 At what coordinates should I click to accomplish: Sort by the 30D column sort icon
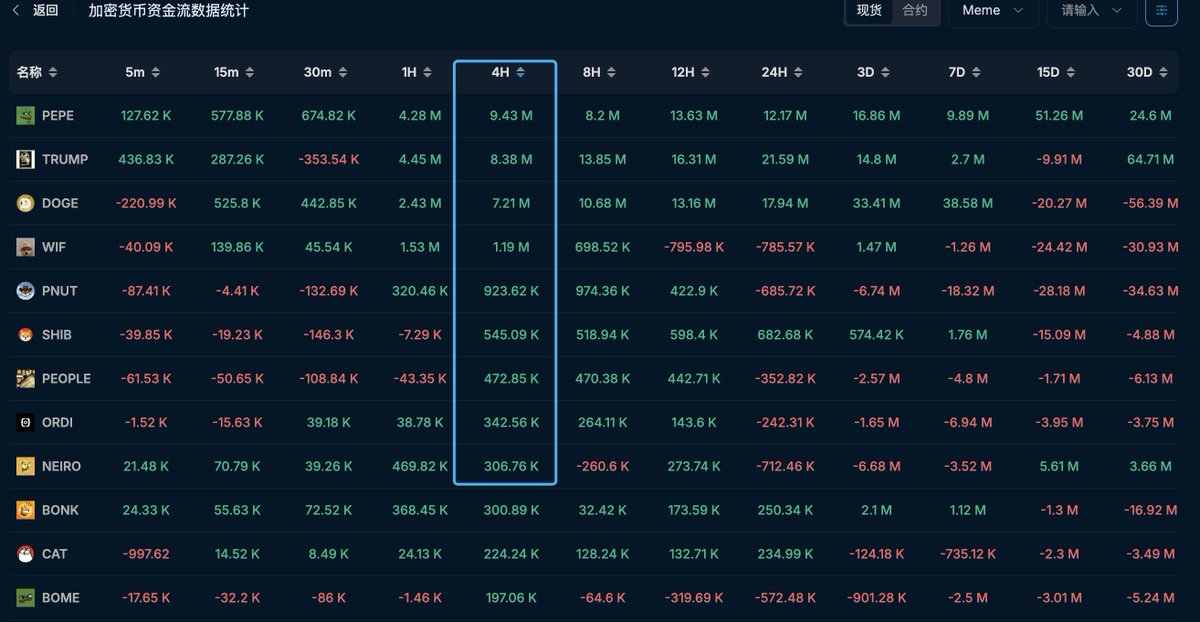point(1163,73)
